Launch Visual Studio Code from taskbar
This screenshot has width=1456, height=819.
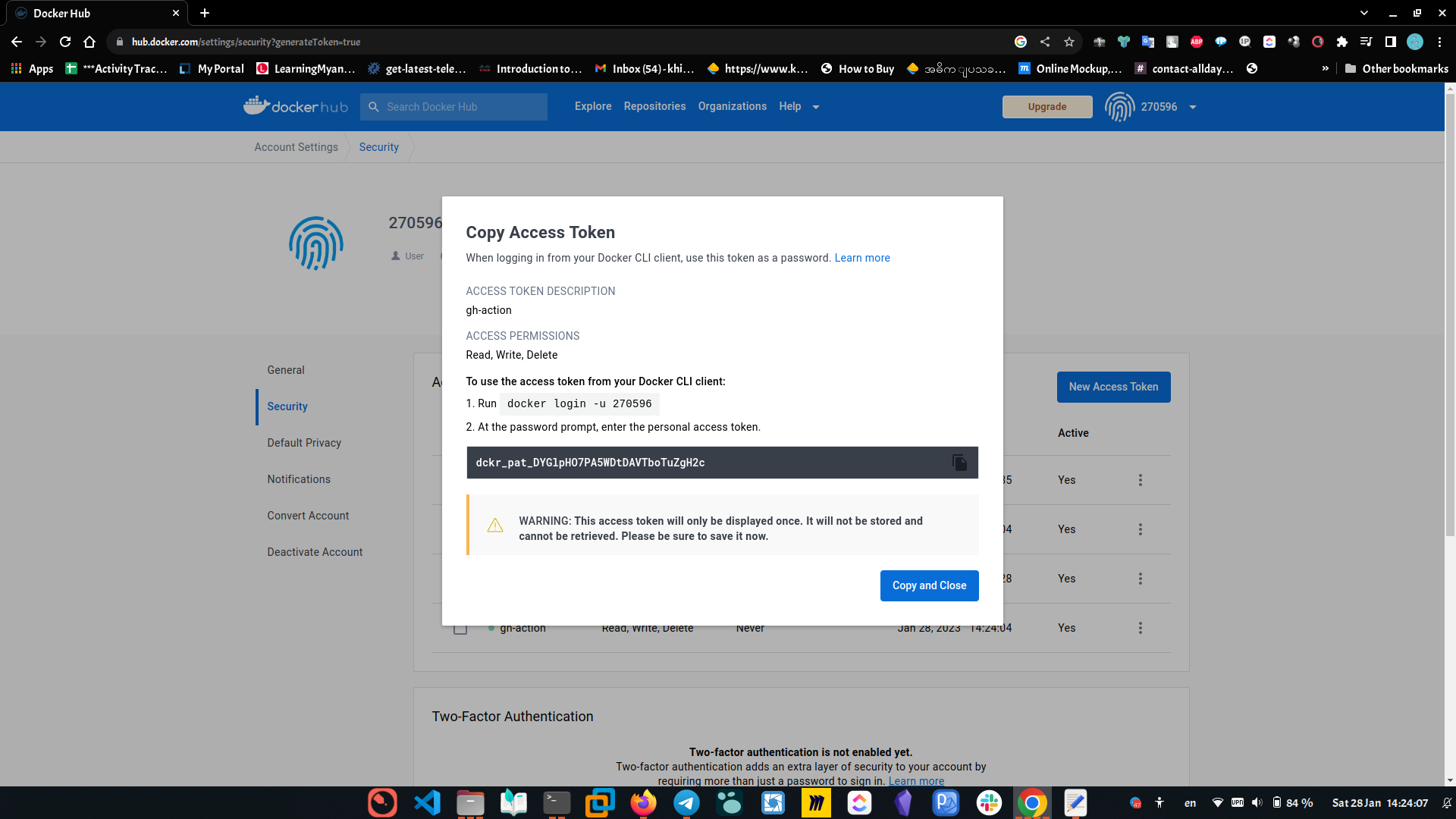pos(427,802)
